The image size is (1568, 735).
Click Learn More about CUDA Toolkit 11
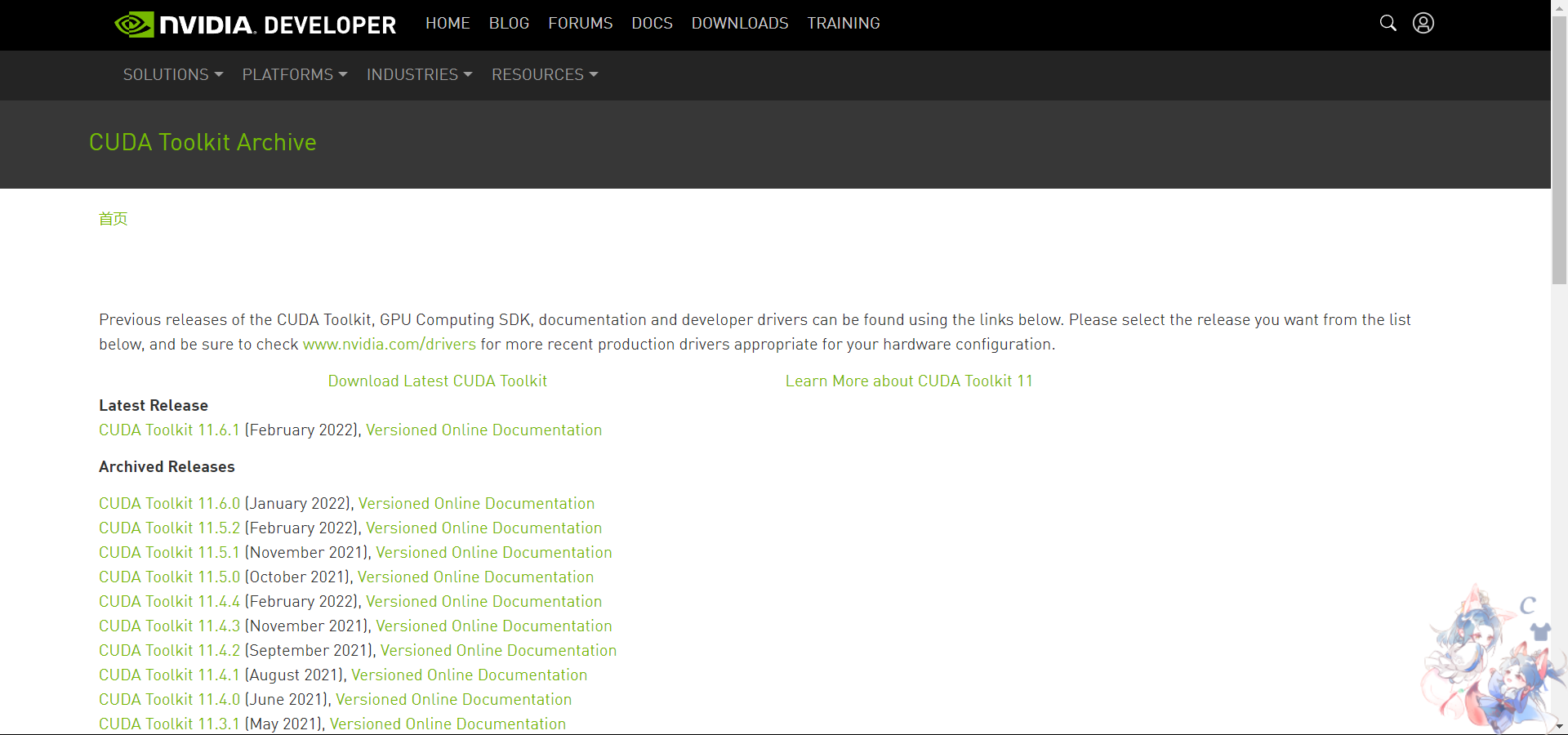pos(909,381)
